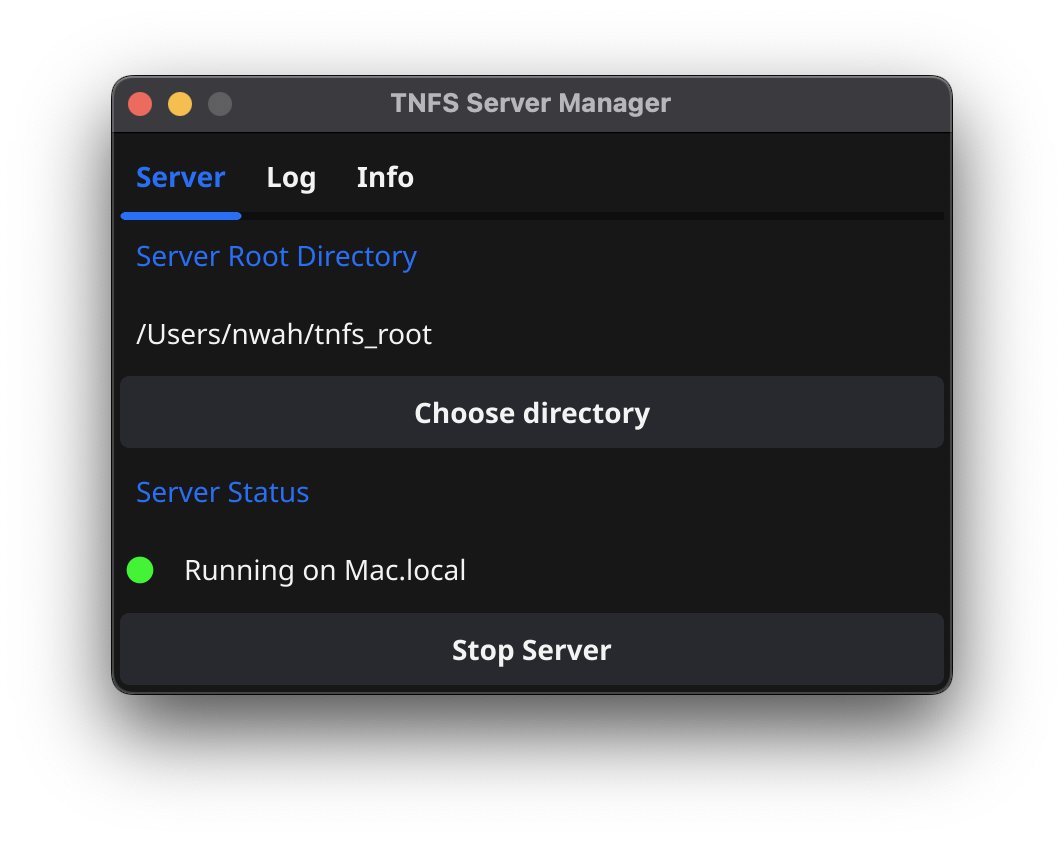
Task: Click the green server status indicator
Action: click(140, 570)
